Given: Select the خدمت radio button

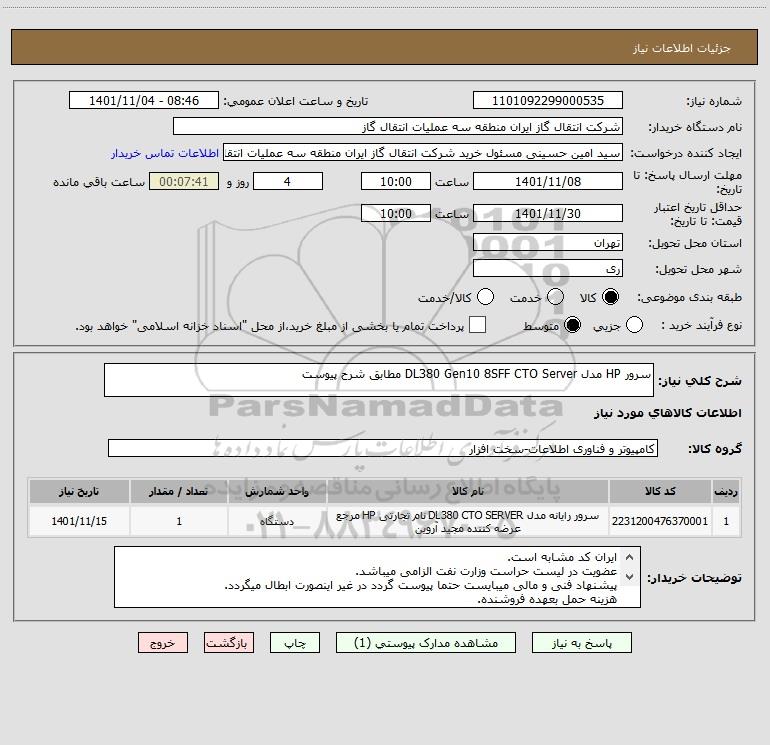Looking at the screenshot, I should click(x=555, y=297).
